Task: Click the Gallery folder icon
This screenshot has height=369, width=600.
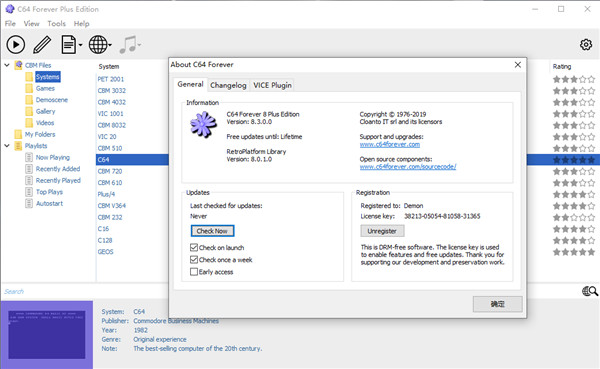Action: tap(29, 111)
